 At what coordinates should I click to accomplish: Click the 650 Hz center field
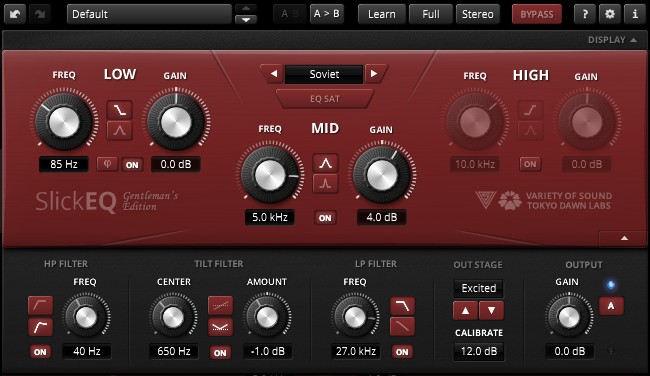pos(174,352)
